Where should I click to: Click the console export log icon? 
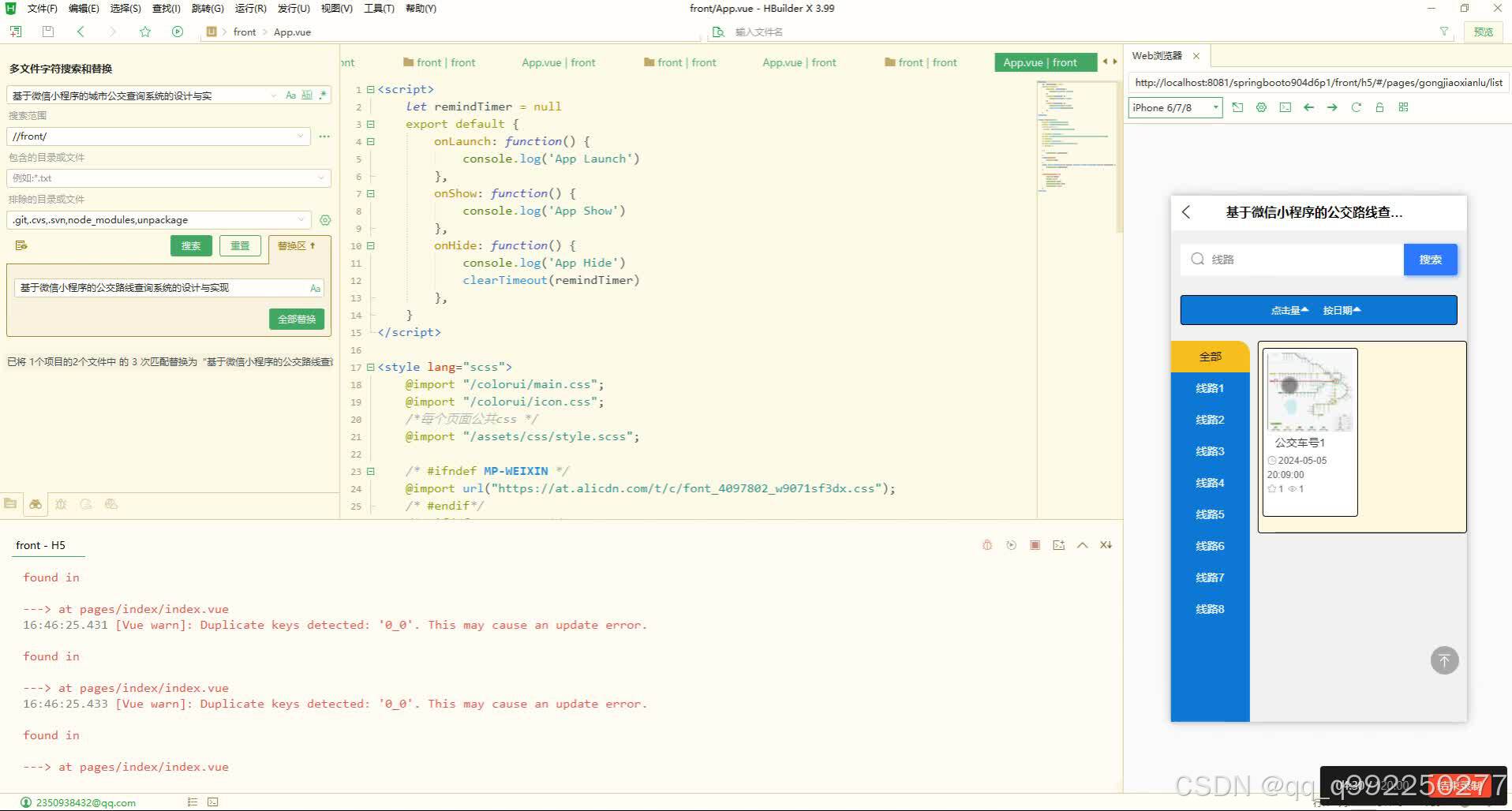[x=1059, y=545]
